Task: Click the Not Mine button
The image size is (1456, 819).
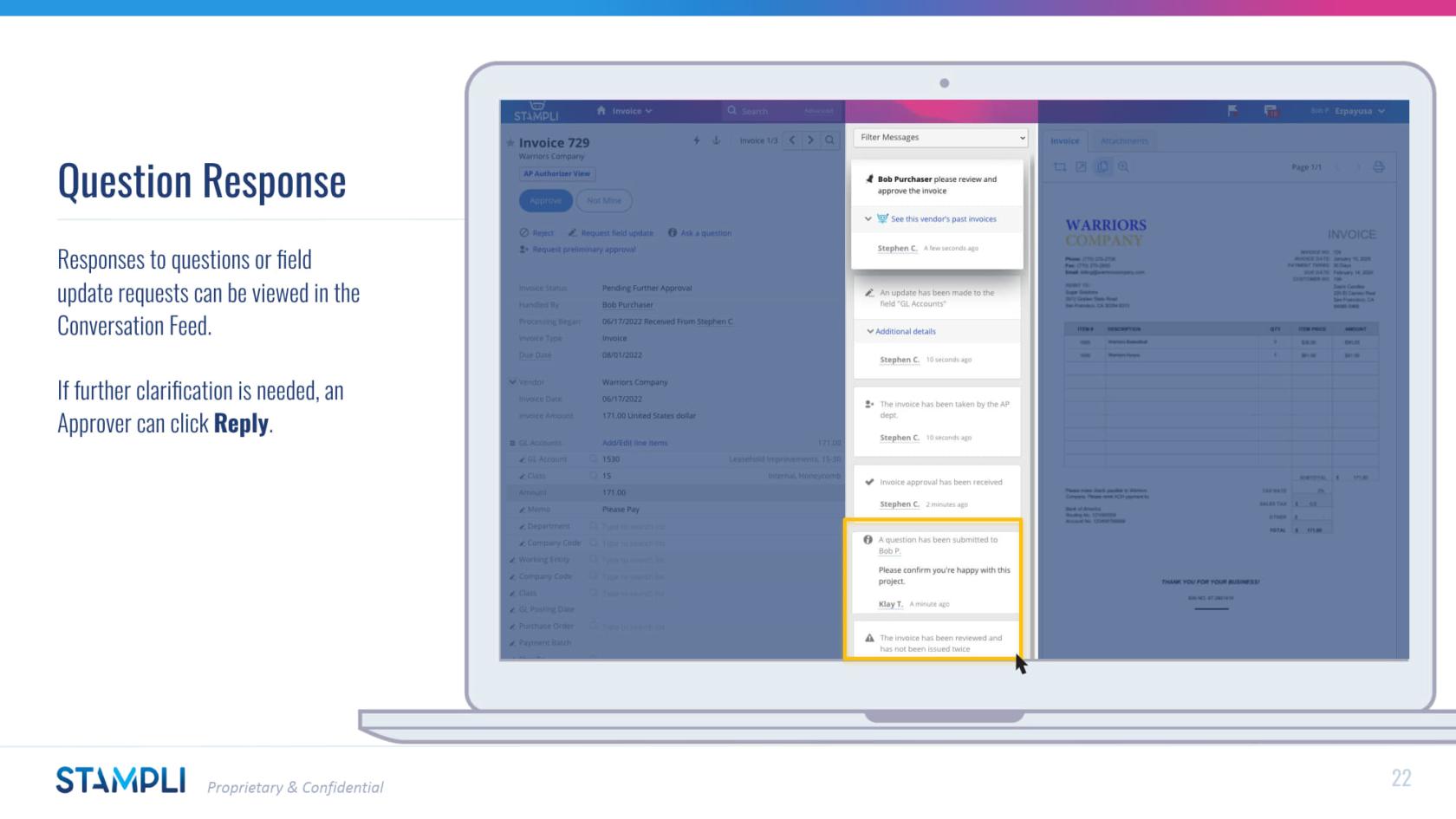Action: (604, 201)
